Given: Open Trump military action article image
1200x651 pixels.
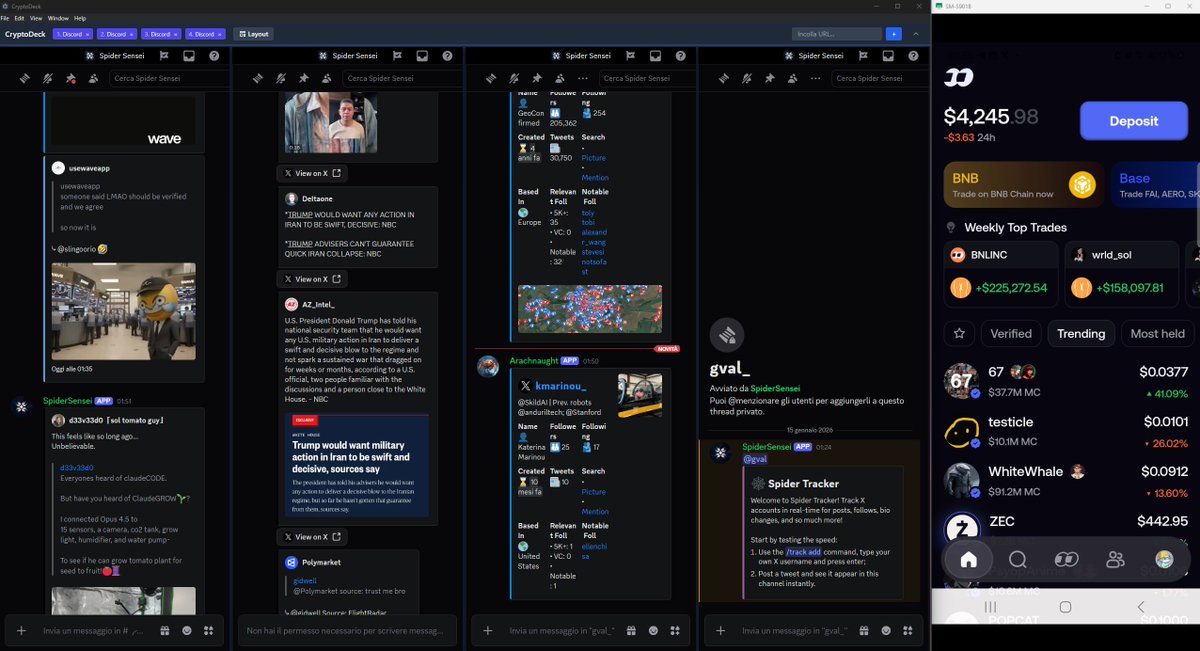Looking at the screenshot, I should pos(357,463).
